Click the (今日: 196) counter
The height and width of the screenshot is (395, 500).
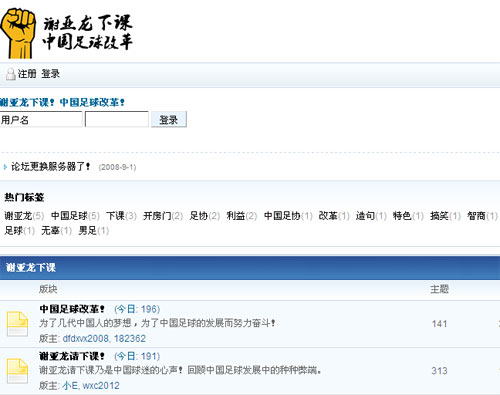point(137,309)
